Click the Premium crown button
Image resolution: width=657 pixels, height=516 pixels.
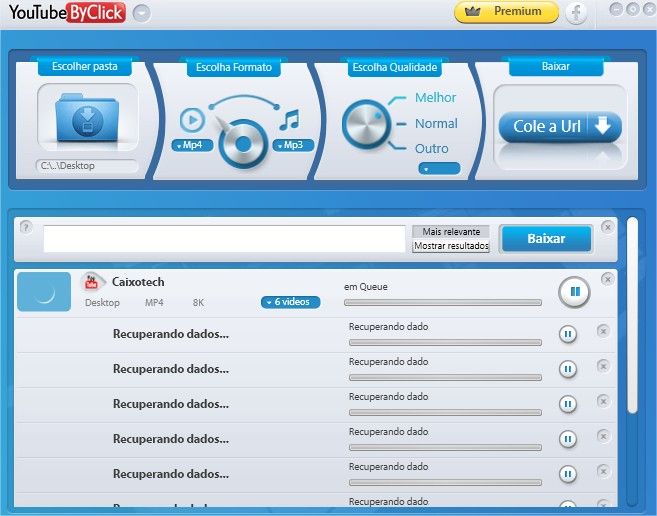coord(506,11)
